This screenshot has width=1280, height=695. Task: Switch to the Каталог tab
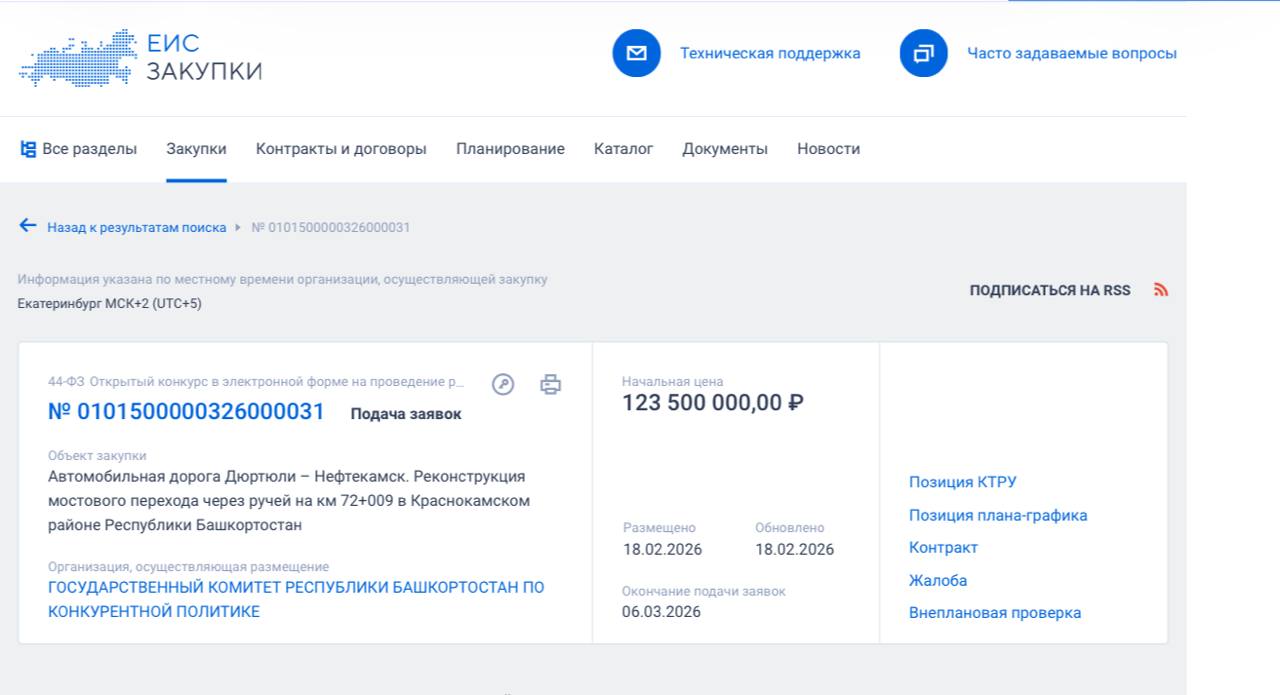click(x=623, y=148)
